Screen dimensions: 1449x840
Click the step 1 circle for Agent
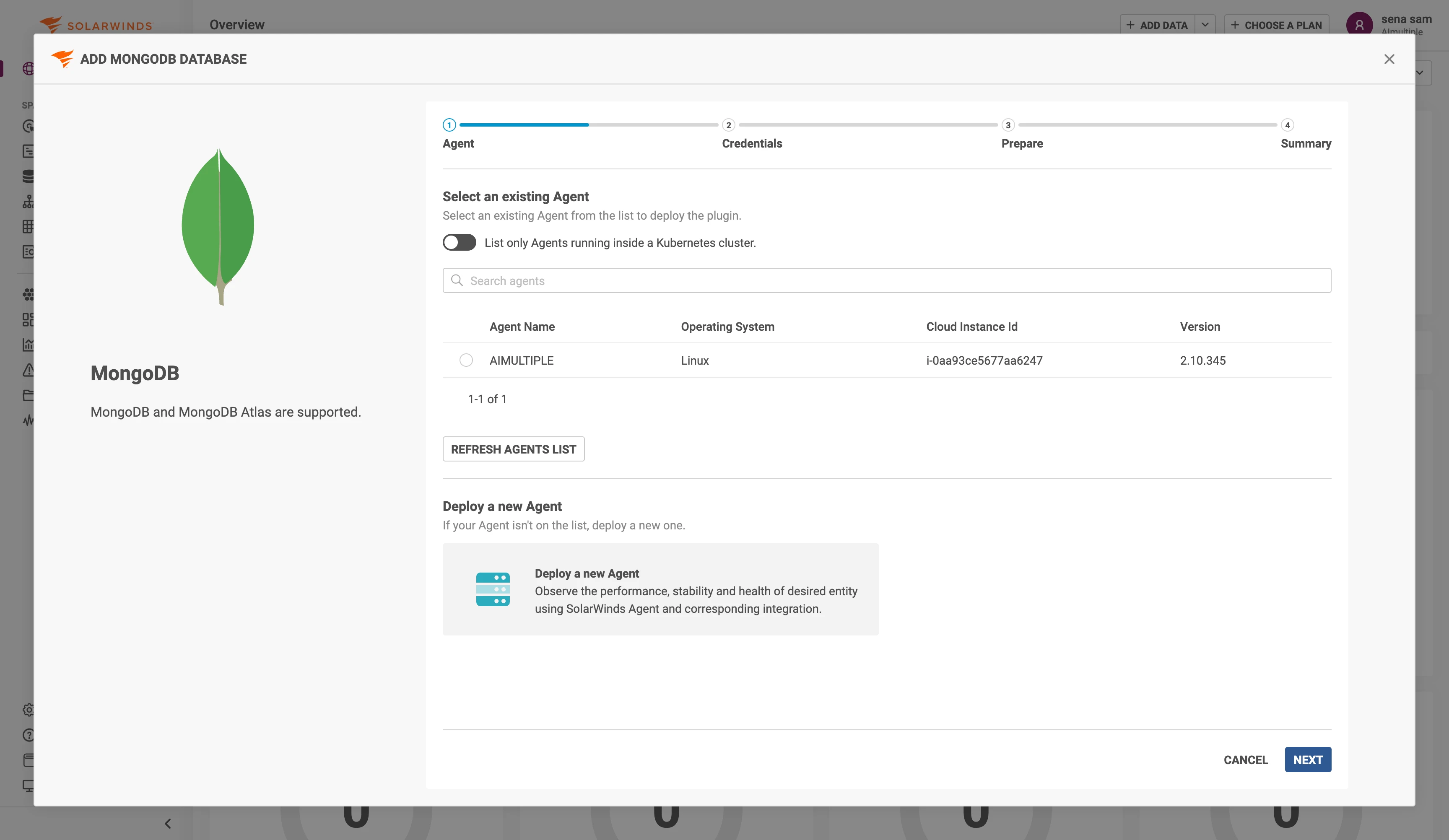(449, 125)
